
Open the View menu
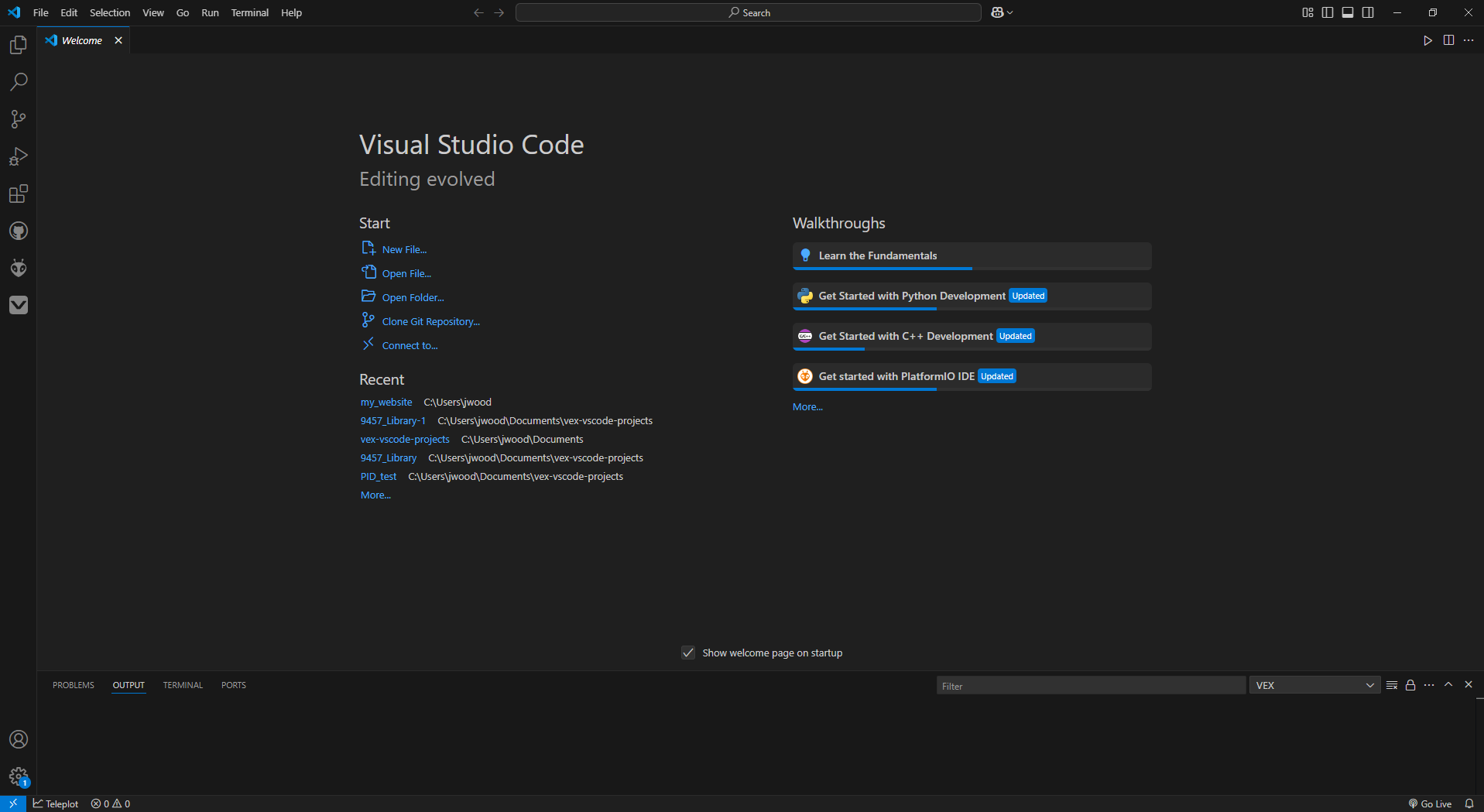[153, 12]
